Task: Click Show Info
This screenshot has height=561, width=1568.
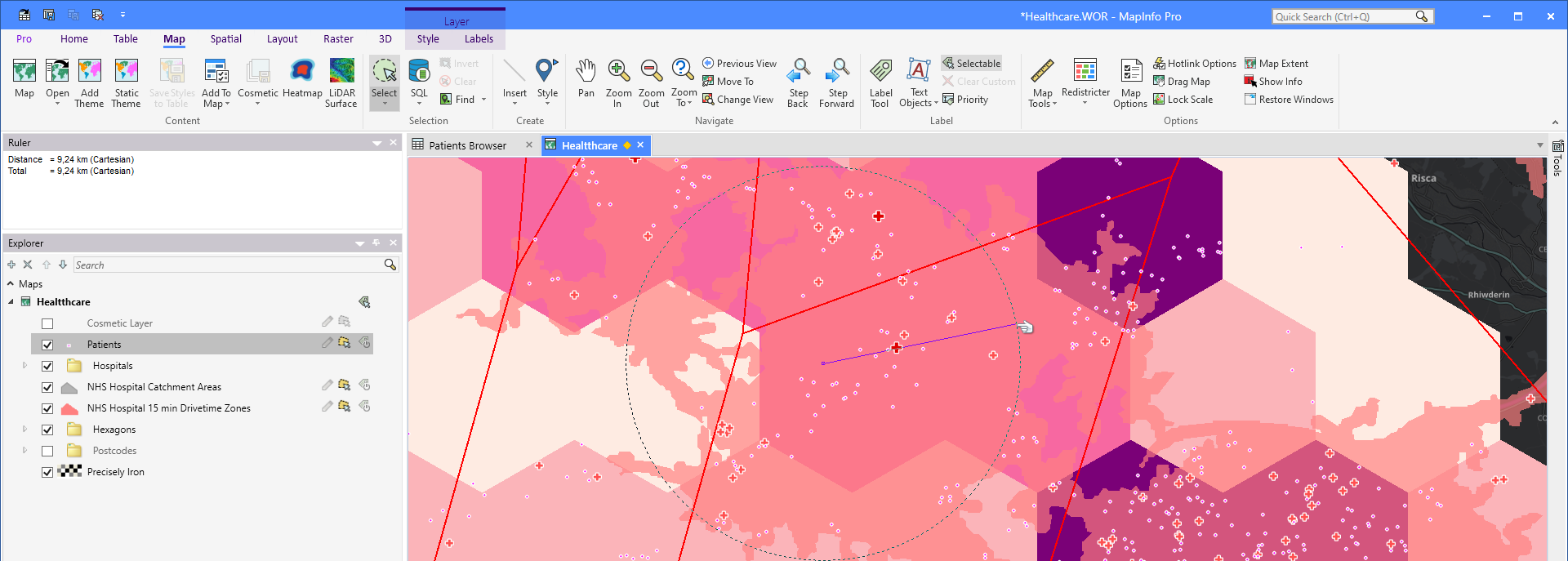Action: pos(1273,81)
